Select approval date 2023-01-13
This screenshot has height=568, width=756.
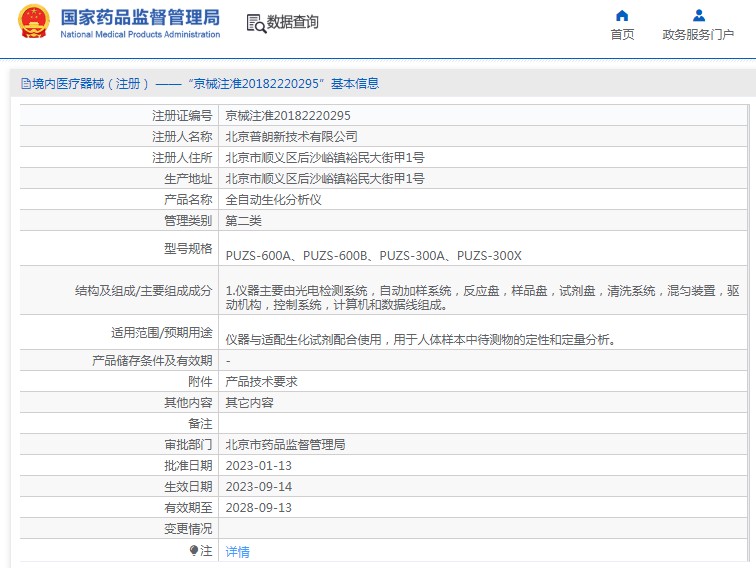[258, 466]
